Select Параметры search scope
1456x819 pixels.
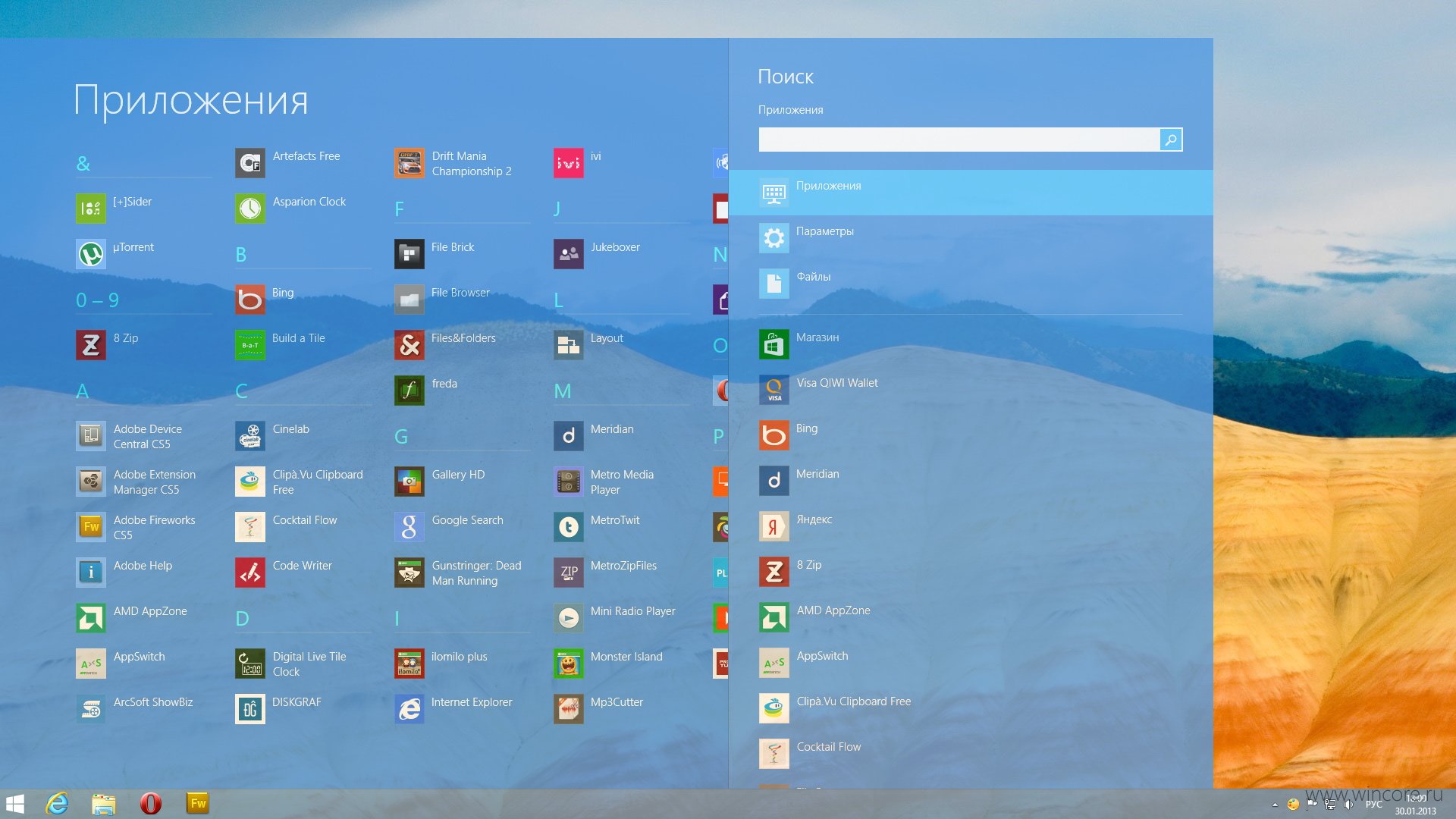coord(971,238)
